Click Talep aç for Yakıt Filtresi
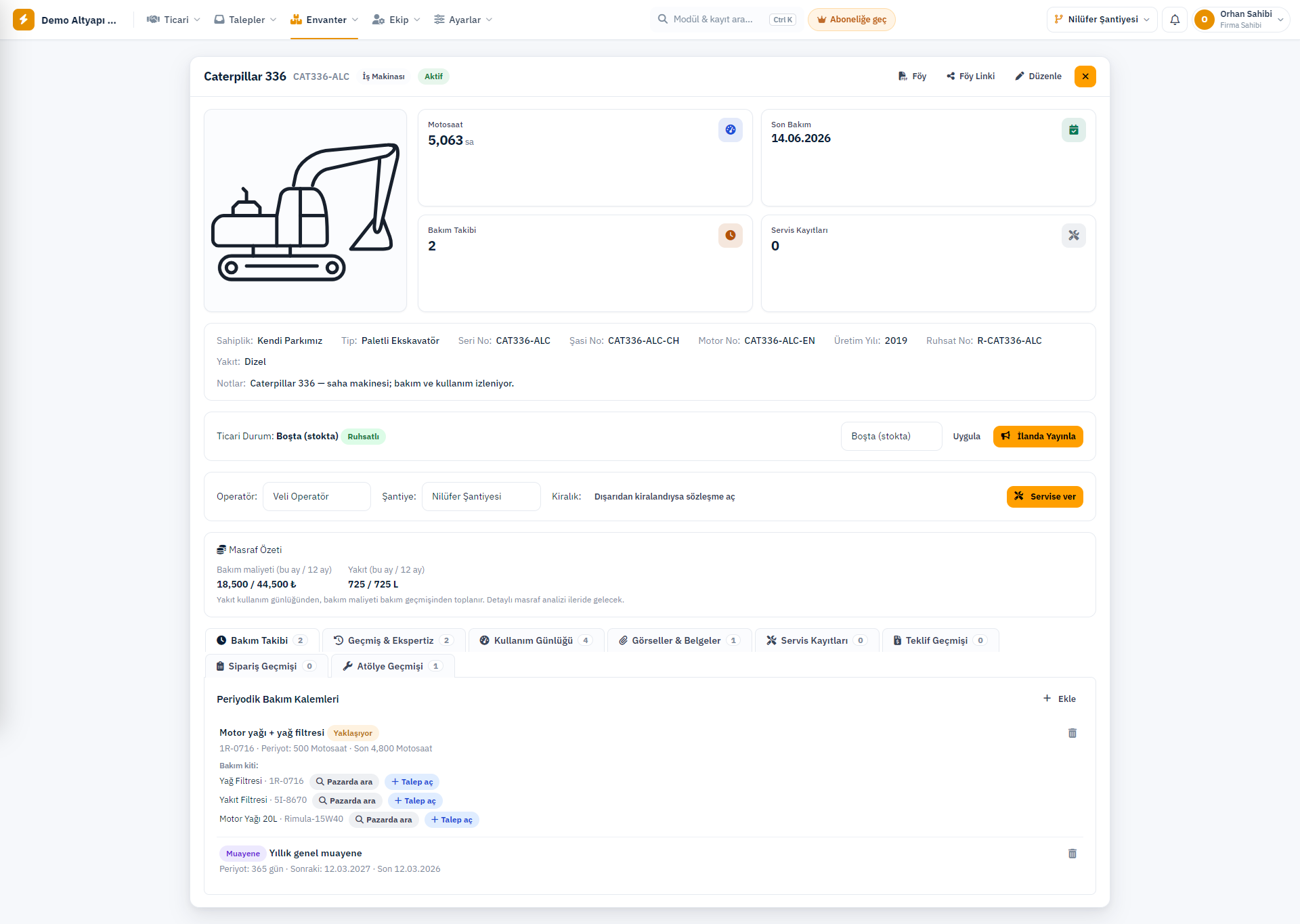Viewport: 1300px width, 924px height. 415,801
